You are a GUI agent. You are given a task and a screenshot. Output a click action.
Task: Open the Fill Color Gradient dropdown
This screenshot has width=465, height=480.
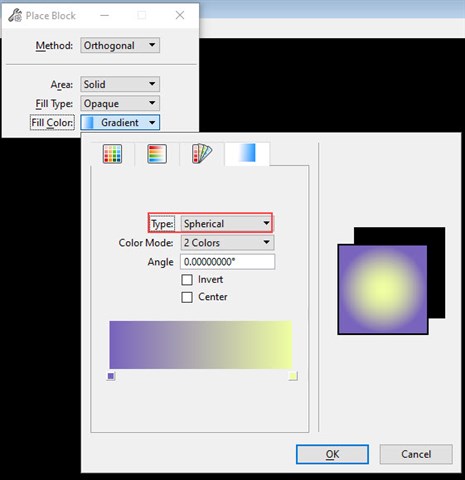[120, 122]
